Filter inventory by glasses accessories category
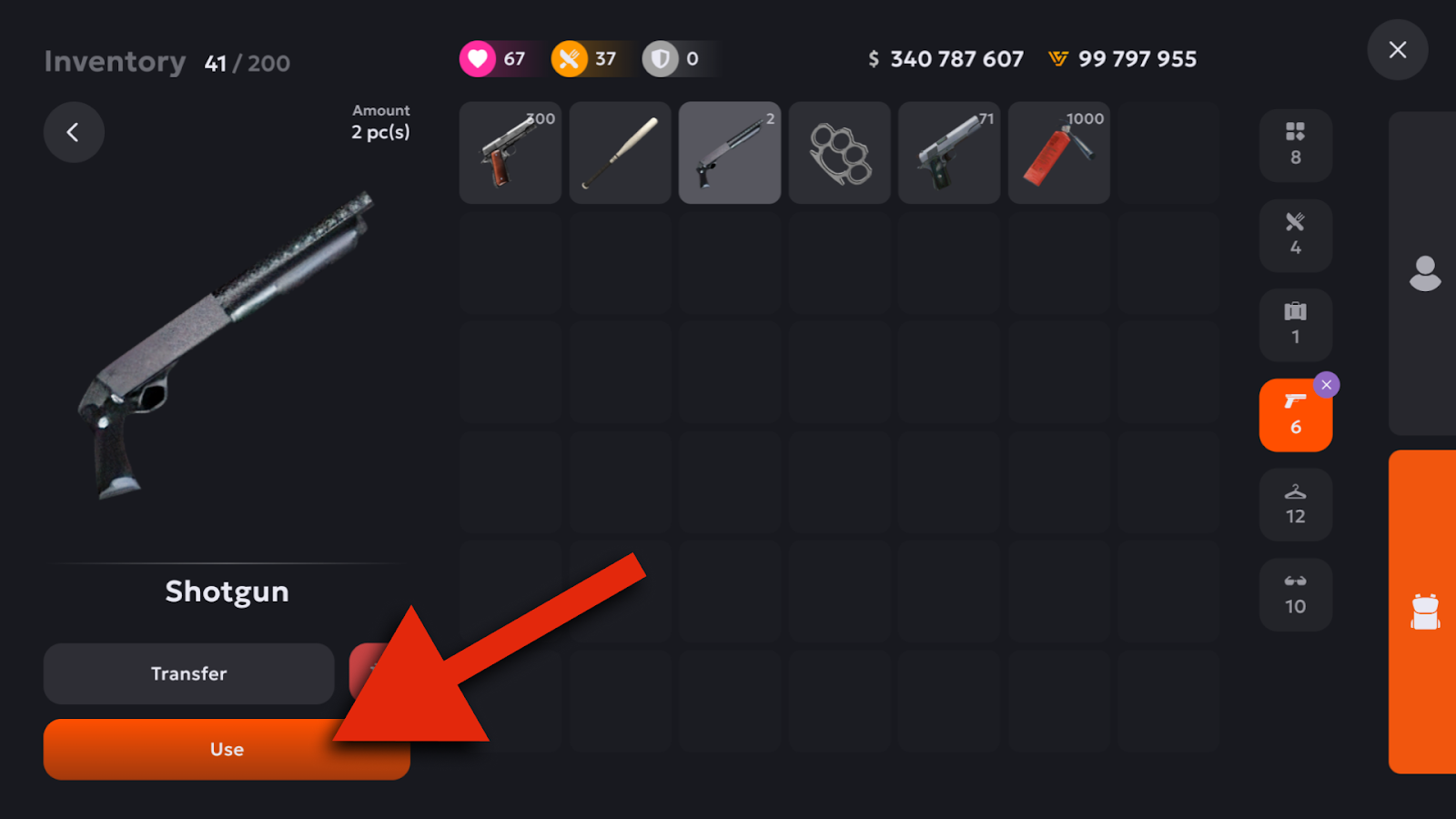 point(1296,594)
